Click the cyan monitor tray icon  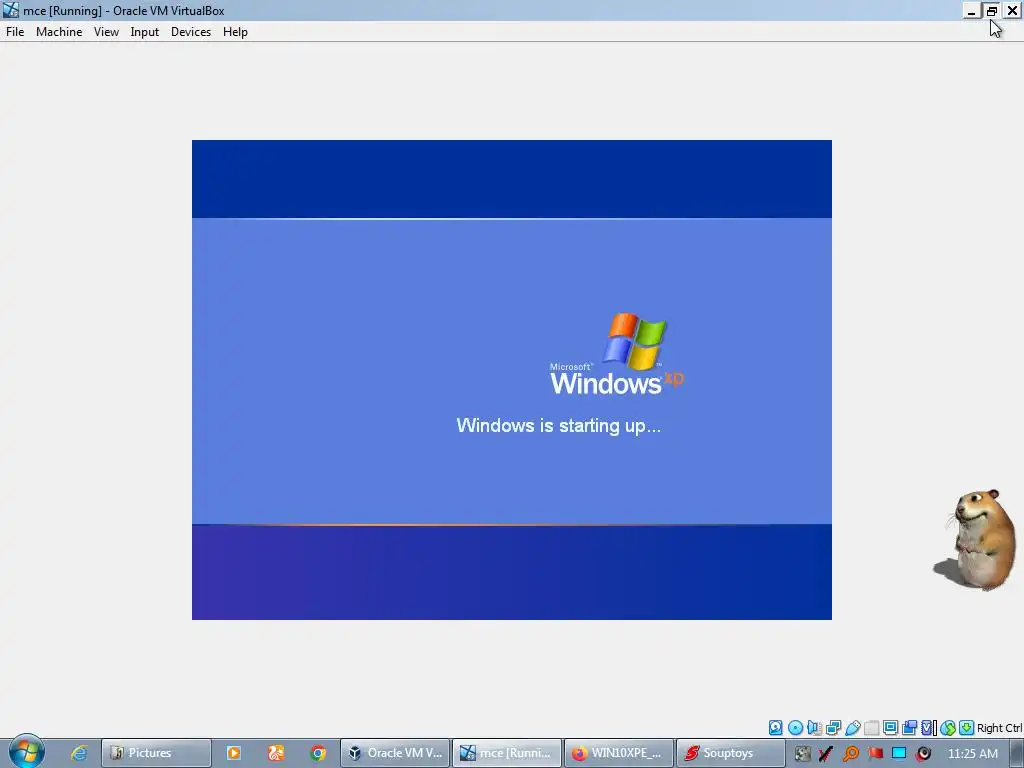[x=899, y=753]
